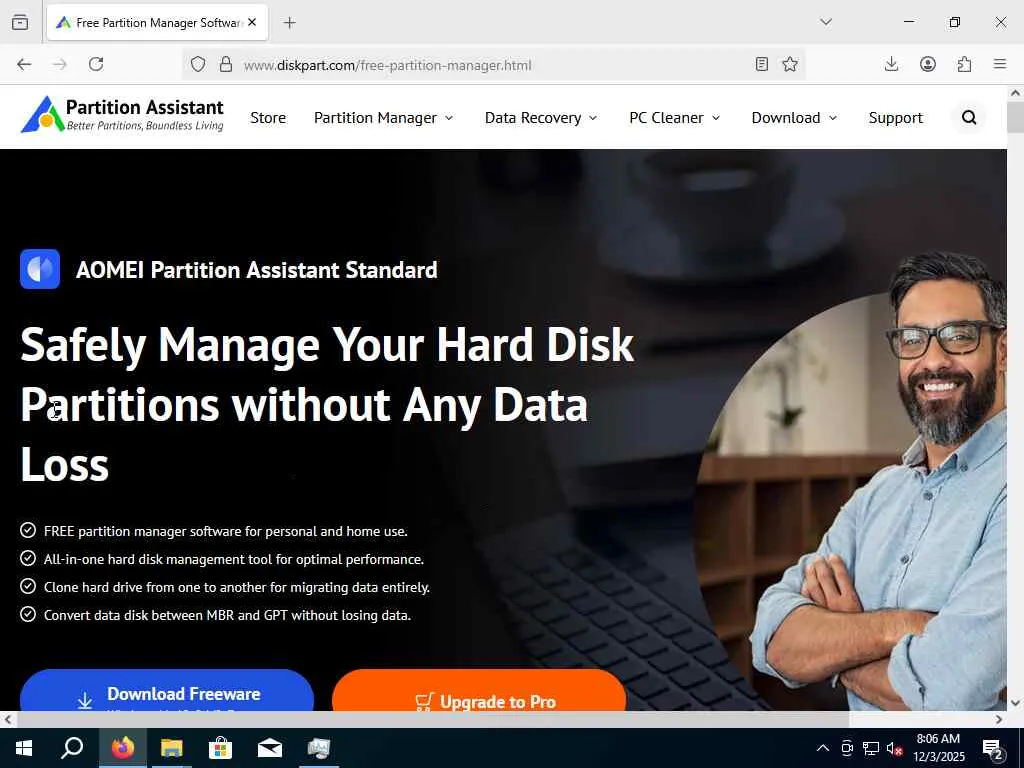Viewport: 1024px width, 768px height.
Task: Go to the Store page
Action: [268, 118]
